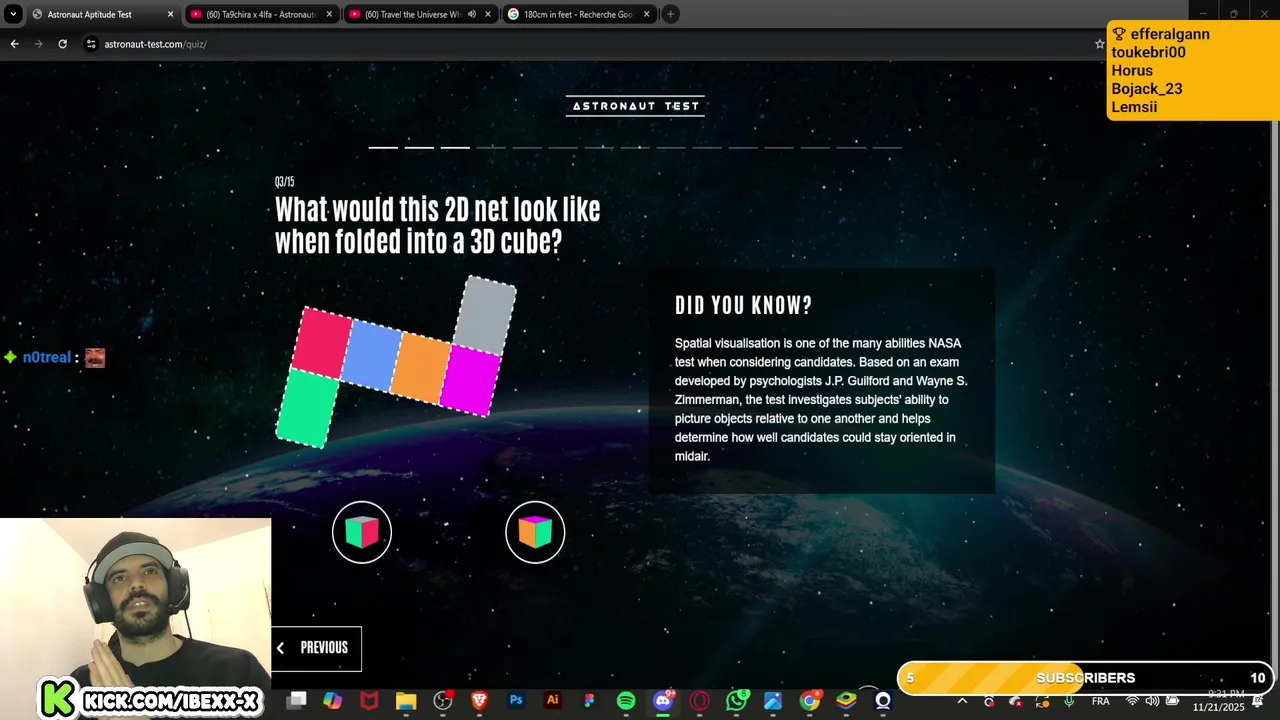Open Copilot from the taskbar
The image size is (1280, 720).
point(333,701)
